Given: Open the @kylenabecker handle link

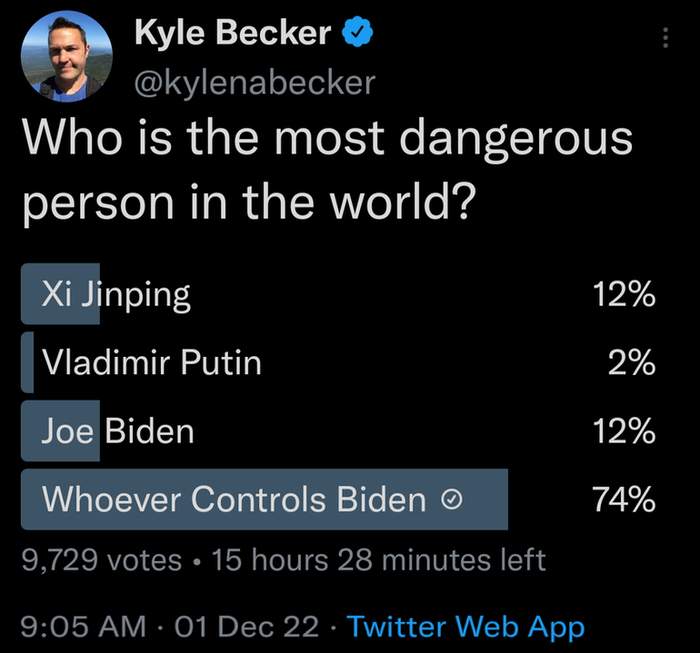Looking at the screenshot, I should [254, 82].
